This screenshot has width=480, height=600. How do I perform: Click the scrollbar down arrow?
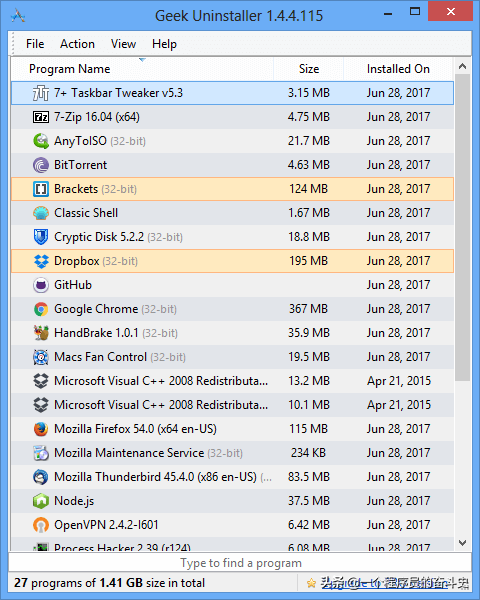pyautogui.click(x=462, y=543)
